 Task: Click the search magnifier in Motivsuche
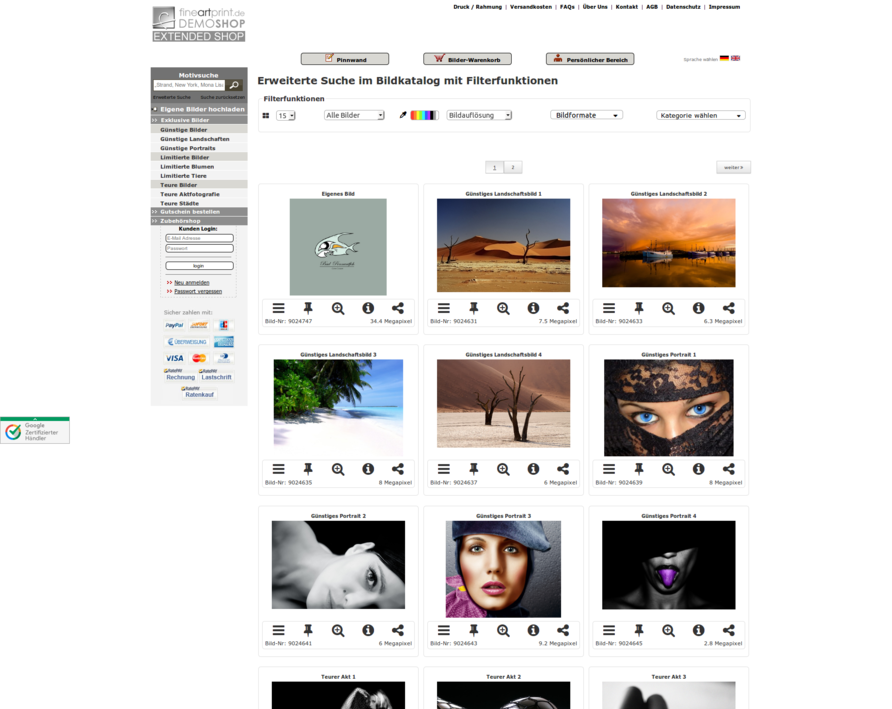[234, 85]
